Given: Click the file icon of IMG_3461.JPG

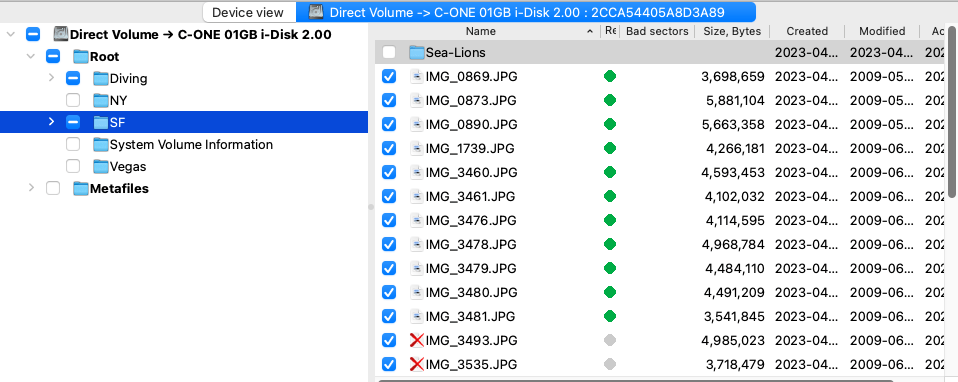Looking at the screenshot, I should 417,196.
